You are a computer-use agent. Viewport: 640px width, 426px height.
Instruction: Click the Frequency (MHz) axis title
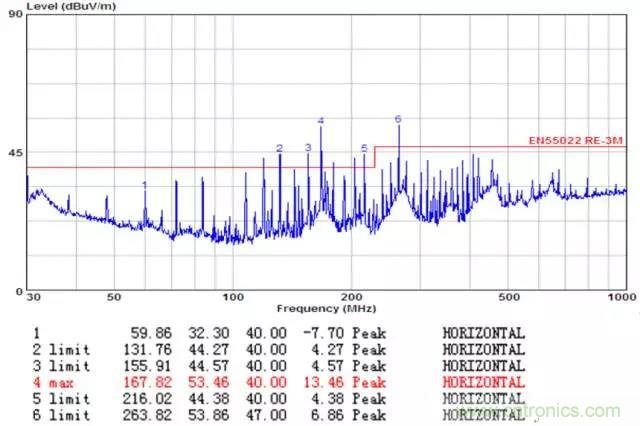tap(327, 308)
